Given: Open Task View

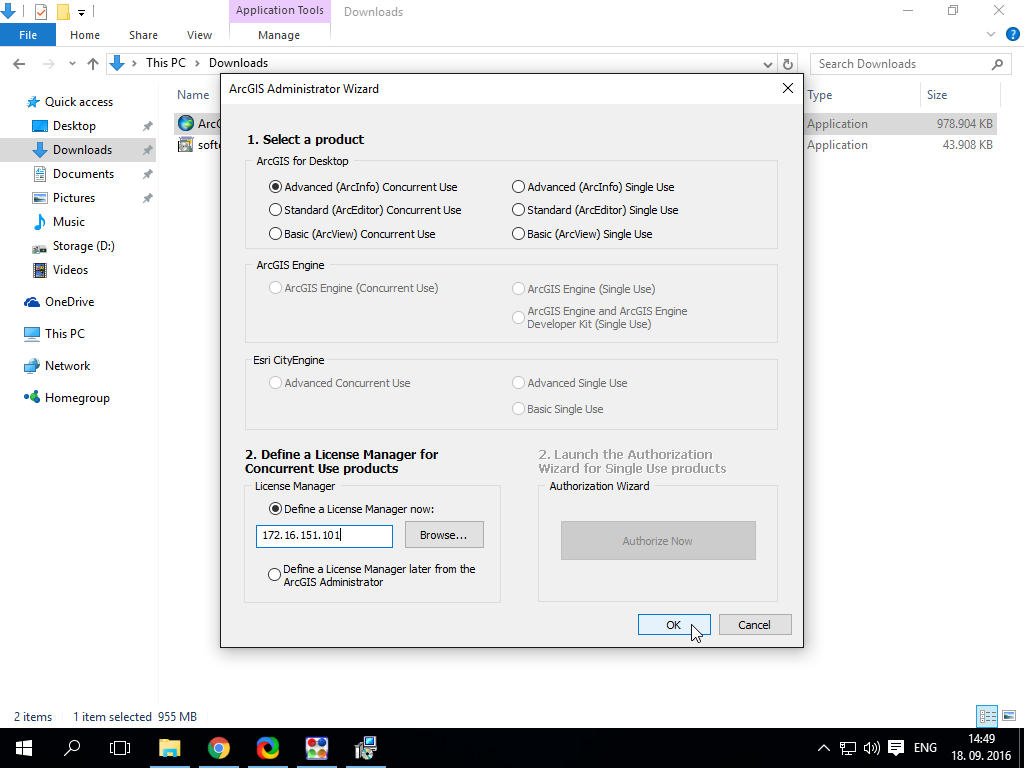Looking at the screenshot, I should pyautogui.click(x=120, y=748).
